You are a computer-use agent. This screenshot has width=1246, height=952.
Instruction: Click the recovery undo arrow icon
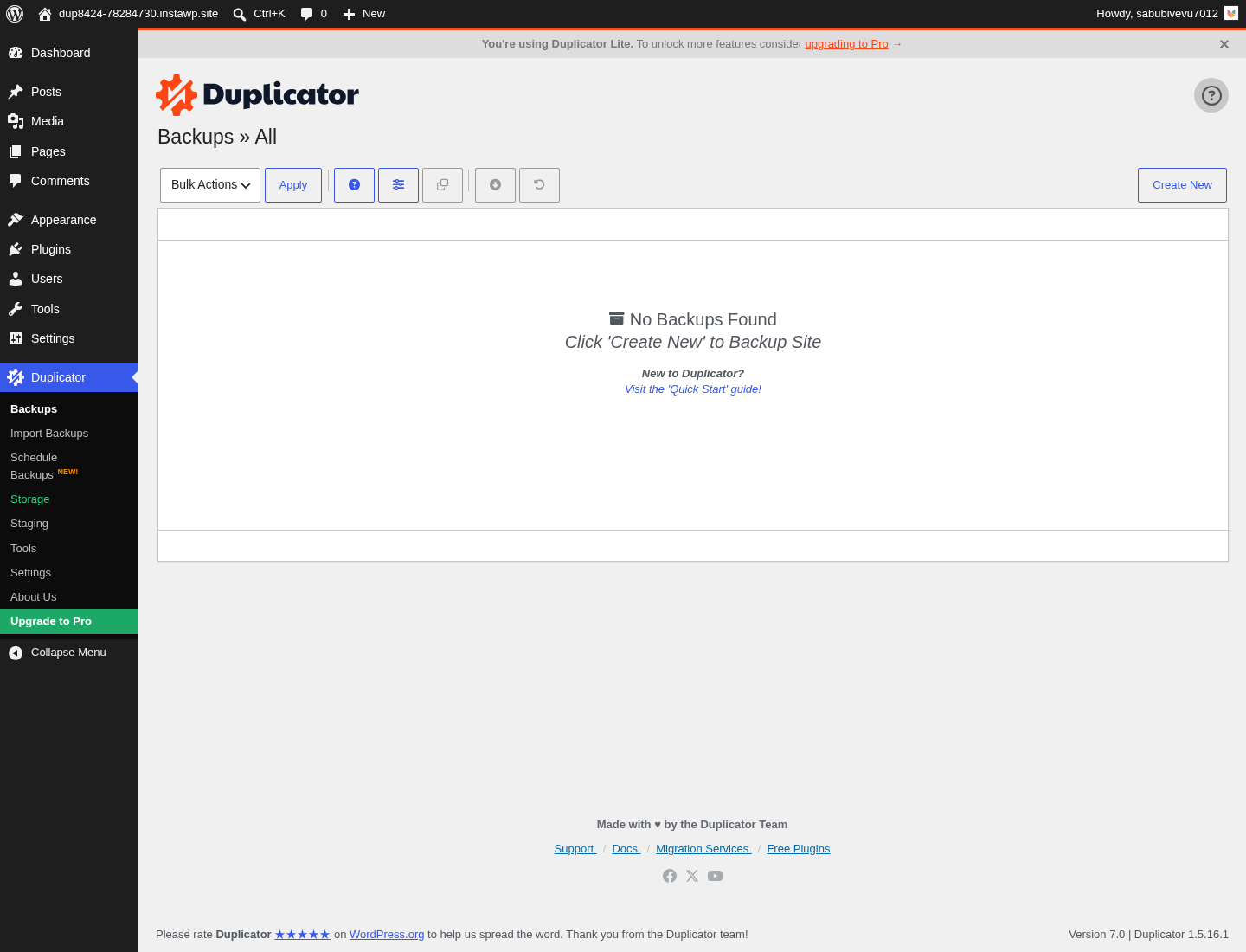pos(539,185)
